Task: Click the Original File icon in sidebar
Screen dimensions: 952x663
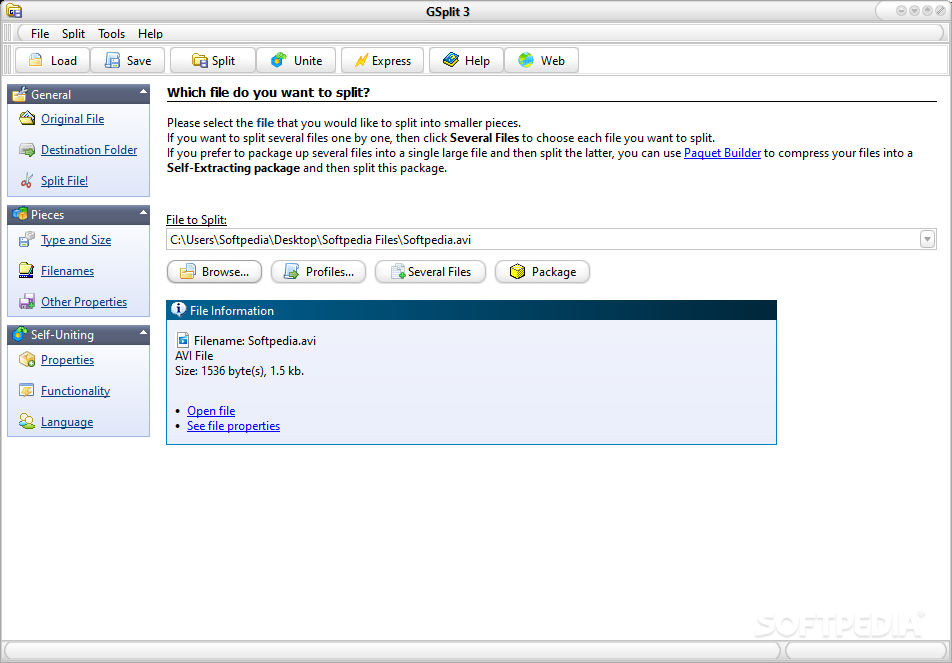Action: click(27, 118)
